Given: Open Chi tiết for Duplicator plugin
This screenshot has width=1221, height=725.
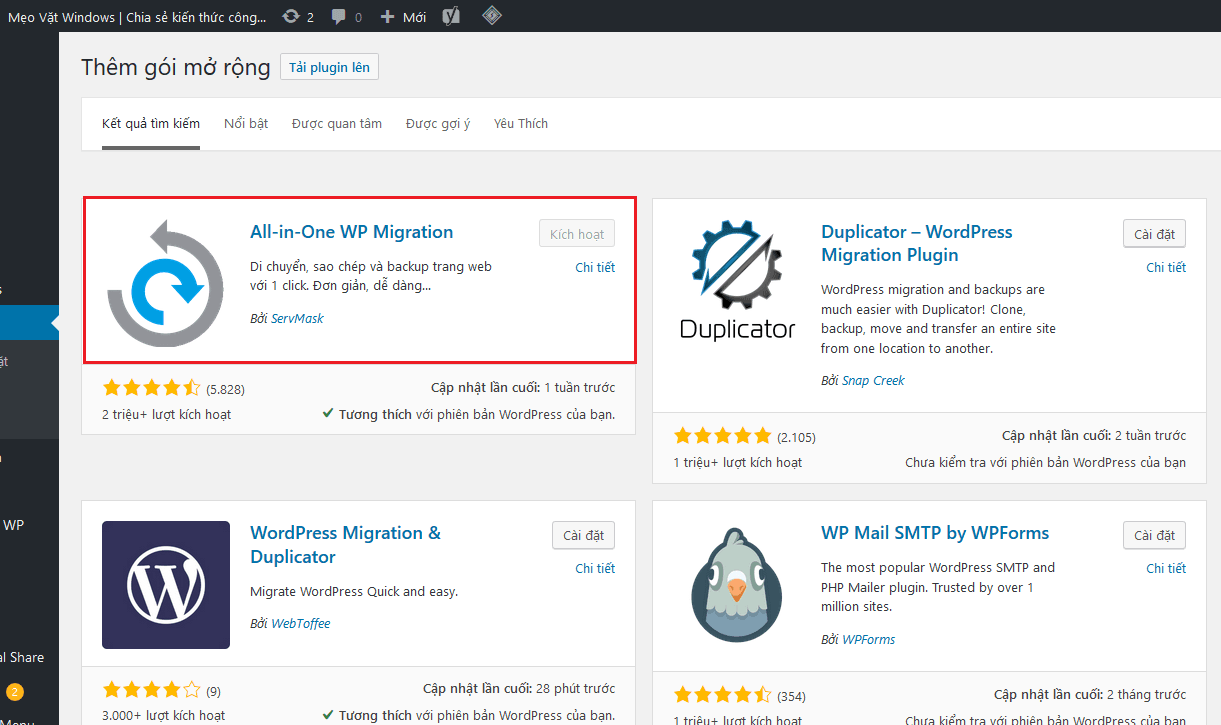Looking at the screenshot, I should pyautogui.click(x=1166, y=267).
